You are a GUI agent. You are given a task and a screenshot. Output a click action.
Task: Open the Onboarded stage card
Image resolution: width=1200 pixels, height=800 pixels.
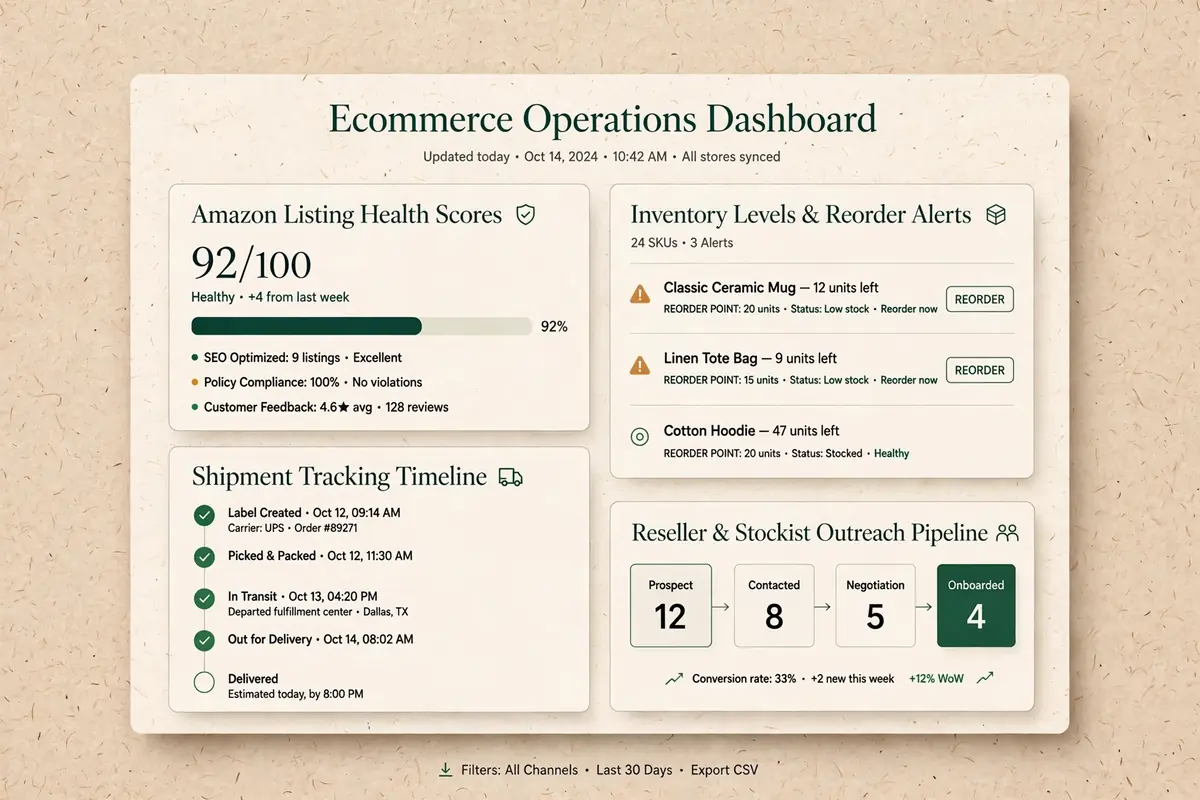click(x=976, y=605)
